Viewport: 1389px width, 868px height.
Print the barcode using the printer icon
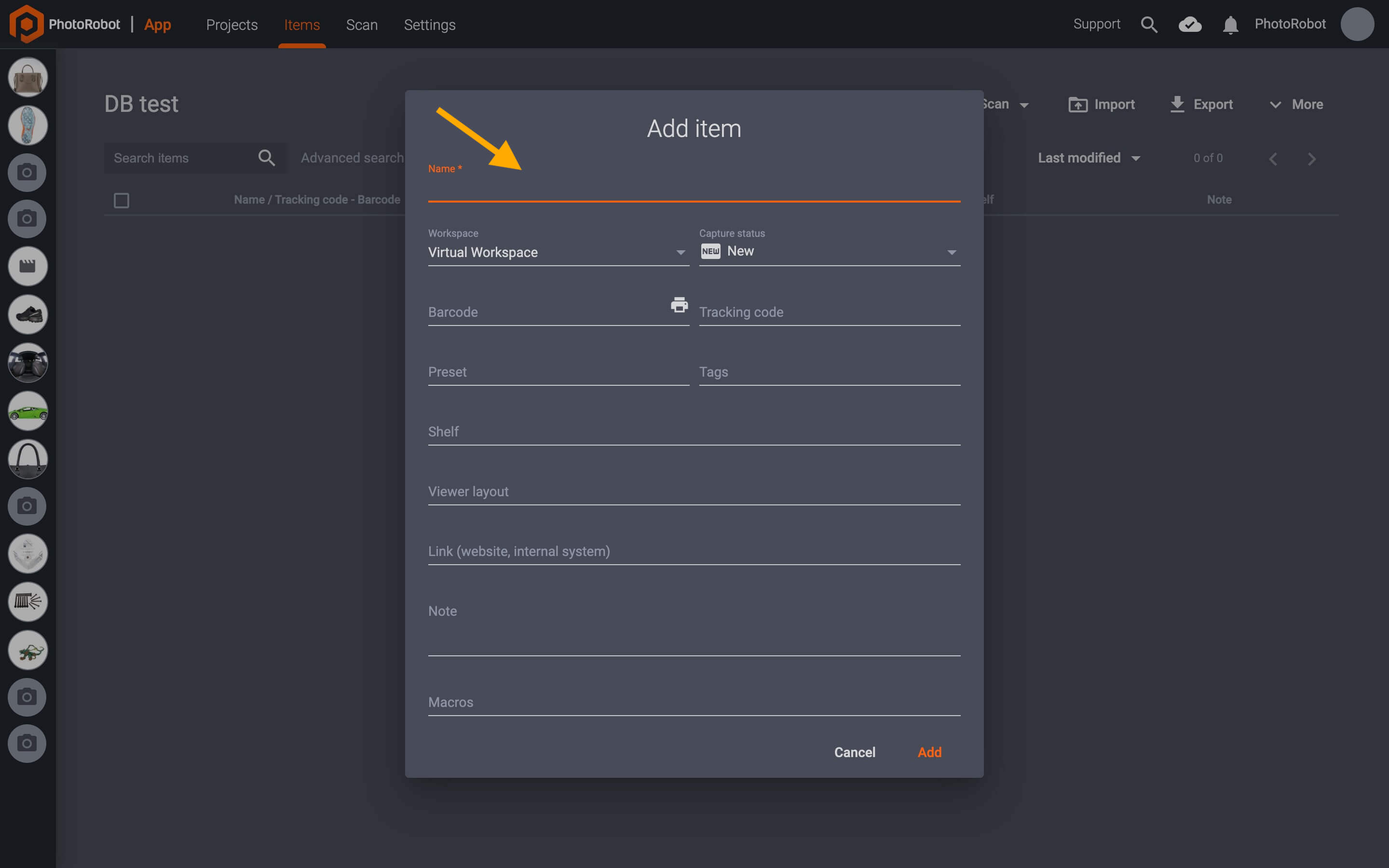click(x=679, y=306)
